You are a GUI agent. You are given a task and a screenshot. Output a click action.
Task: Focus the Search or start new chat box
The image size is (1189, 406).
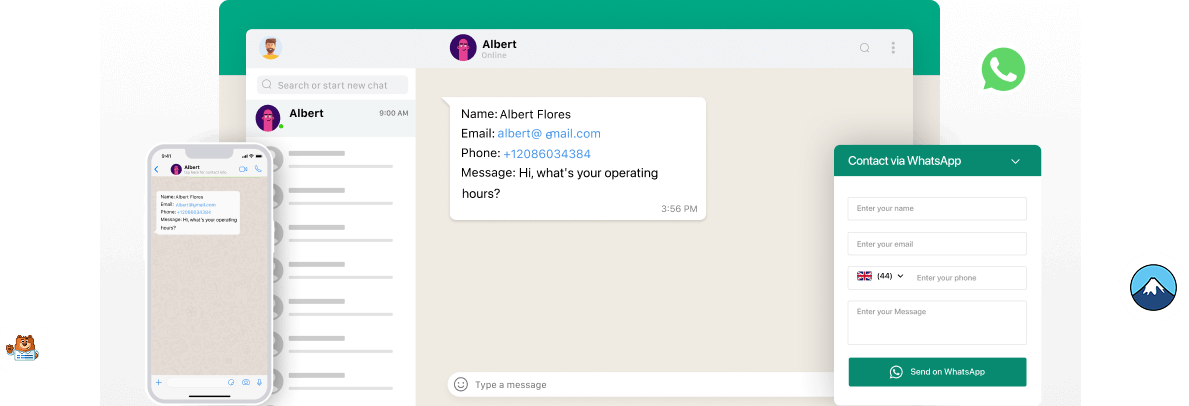tap(332, 85)
